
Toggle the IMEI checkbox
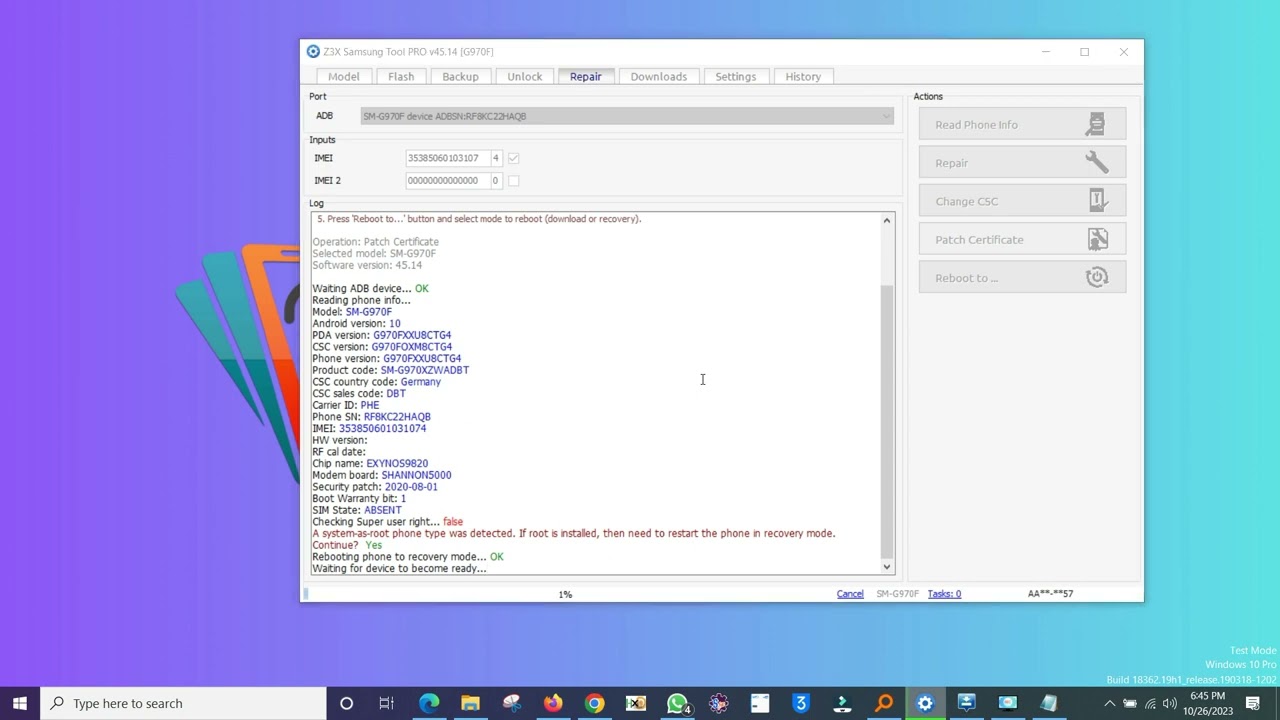[x=513, y=158]
